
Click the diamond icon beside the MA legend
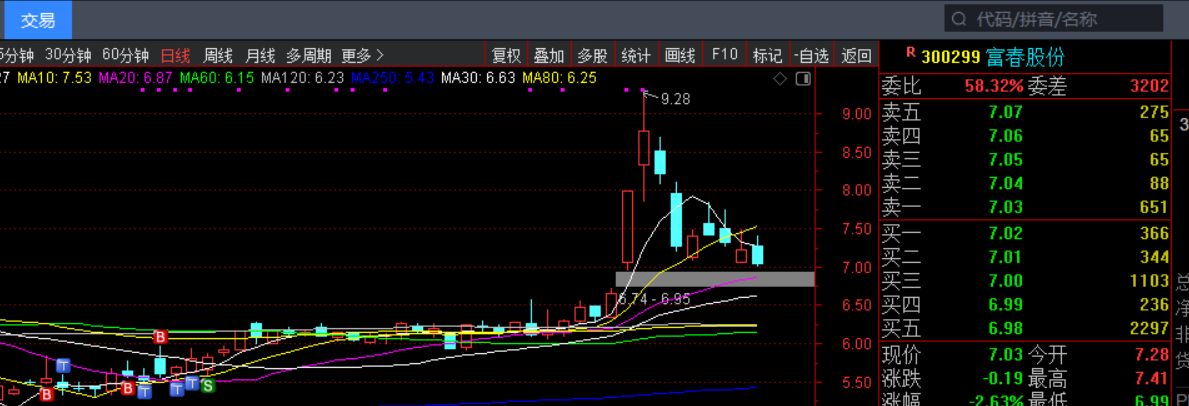[780, 78]
